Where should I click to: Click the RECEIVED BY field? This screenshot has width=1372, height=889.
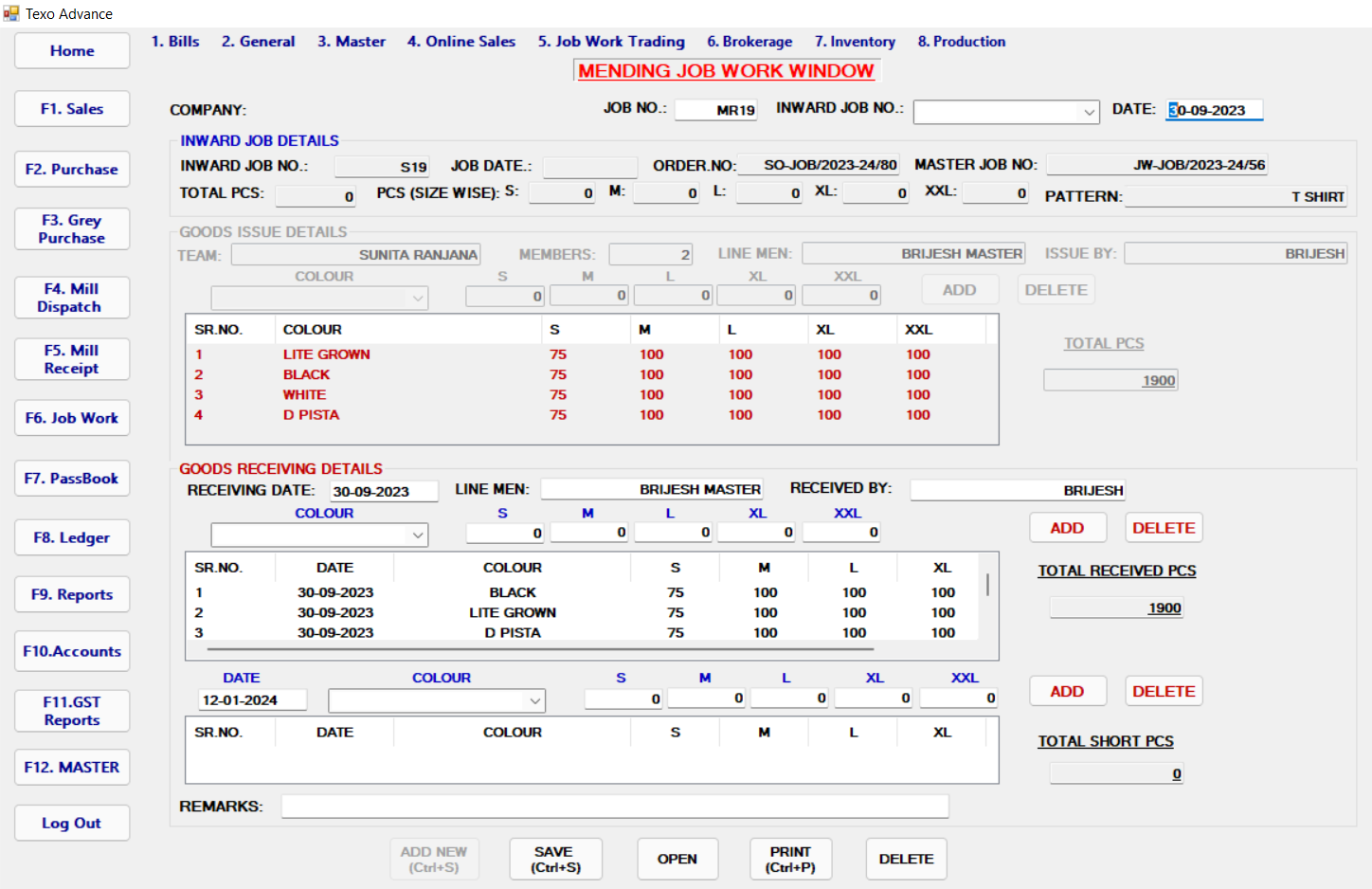pos(1018,490)
